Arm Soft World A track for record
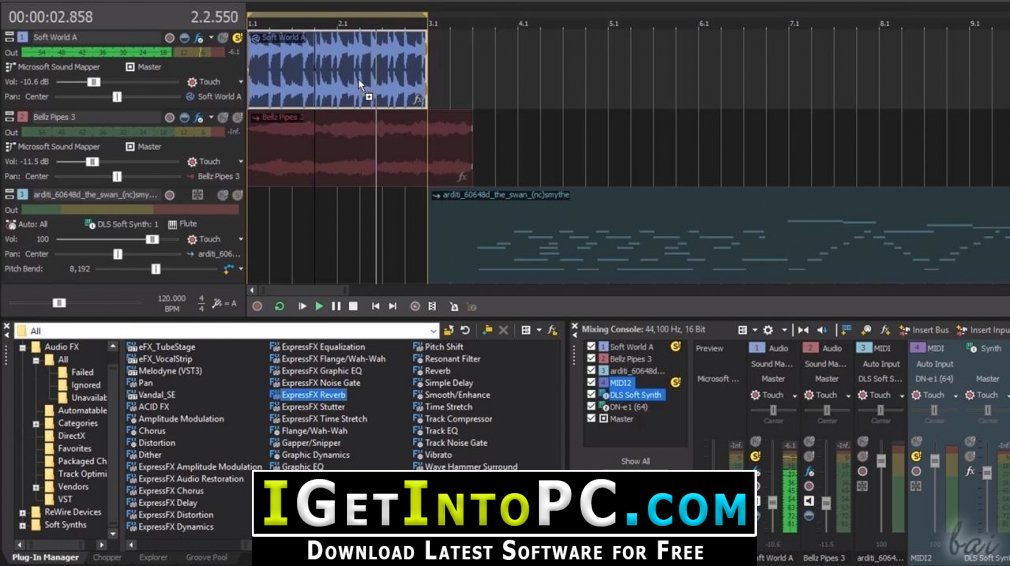The height and width of the screenshot is (566, 1010). pyautogui.click(x=169, y=38)
